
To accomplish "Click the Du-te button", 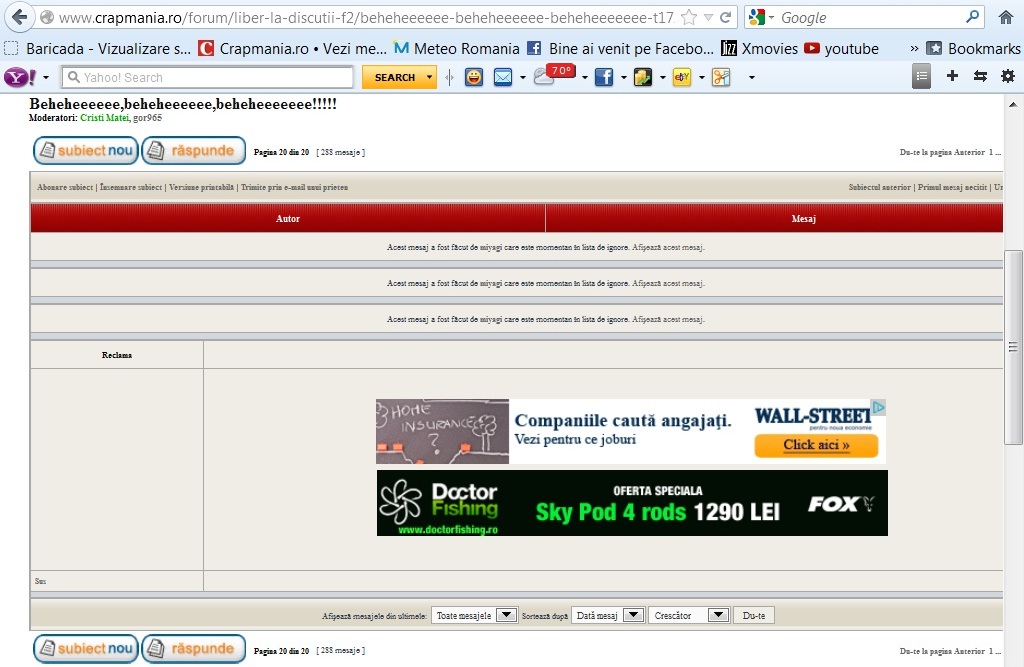I will click(754, 615).
